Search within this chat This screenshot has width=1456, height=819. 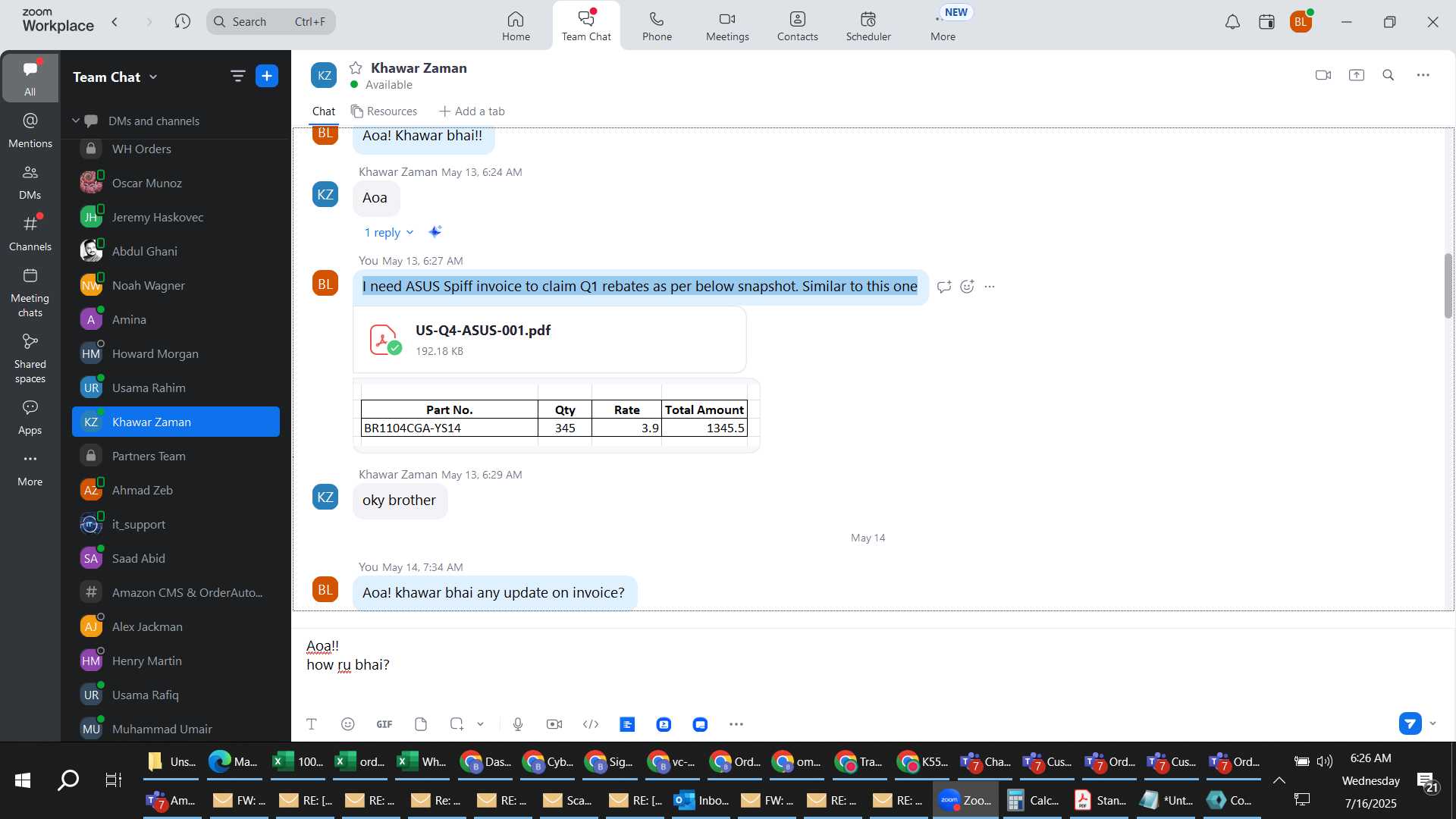point(1389,75)
